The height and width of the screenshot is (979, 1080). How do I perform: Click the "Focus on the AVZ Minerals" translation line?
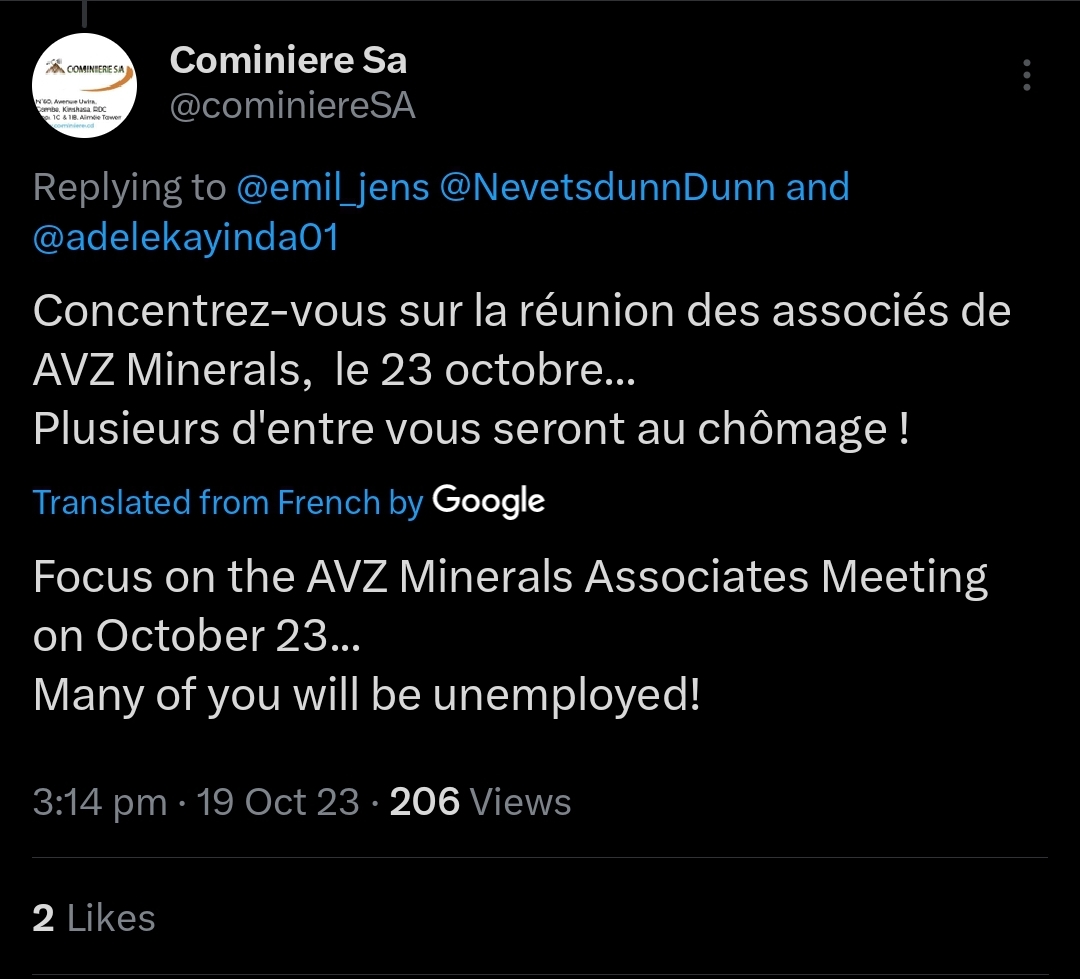(510, 577)
